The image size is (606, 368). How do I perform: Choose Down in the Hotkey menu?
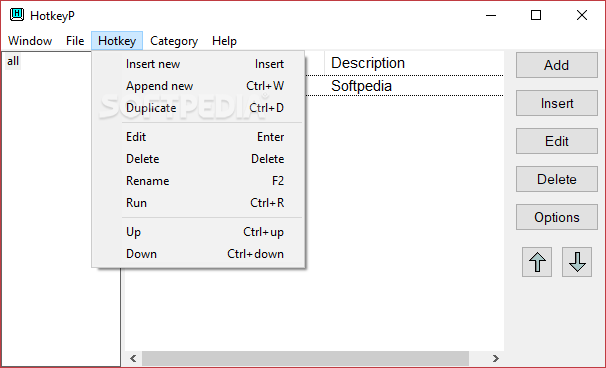198,254
